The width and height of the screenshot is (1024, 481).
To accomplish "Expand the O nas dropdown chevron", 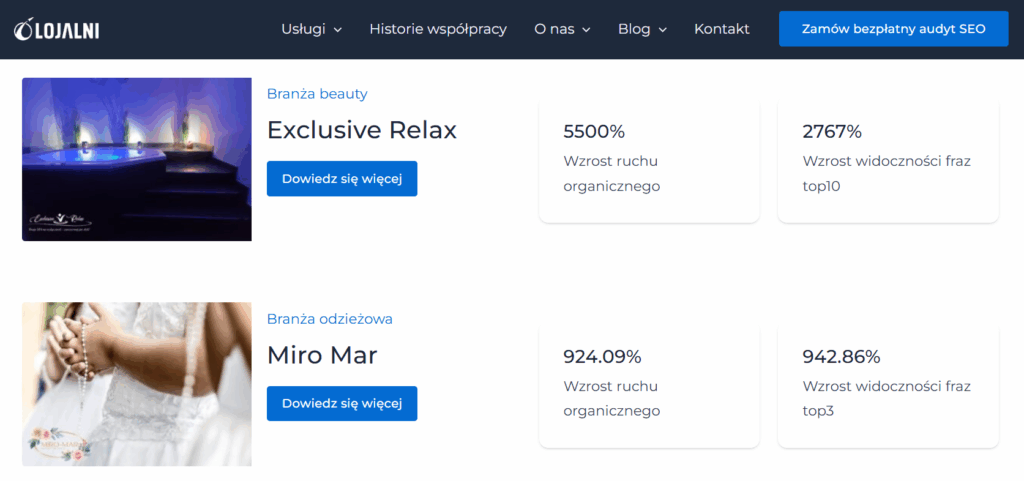I will pyautogui.click(x=586, y=30).
